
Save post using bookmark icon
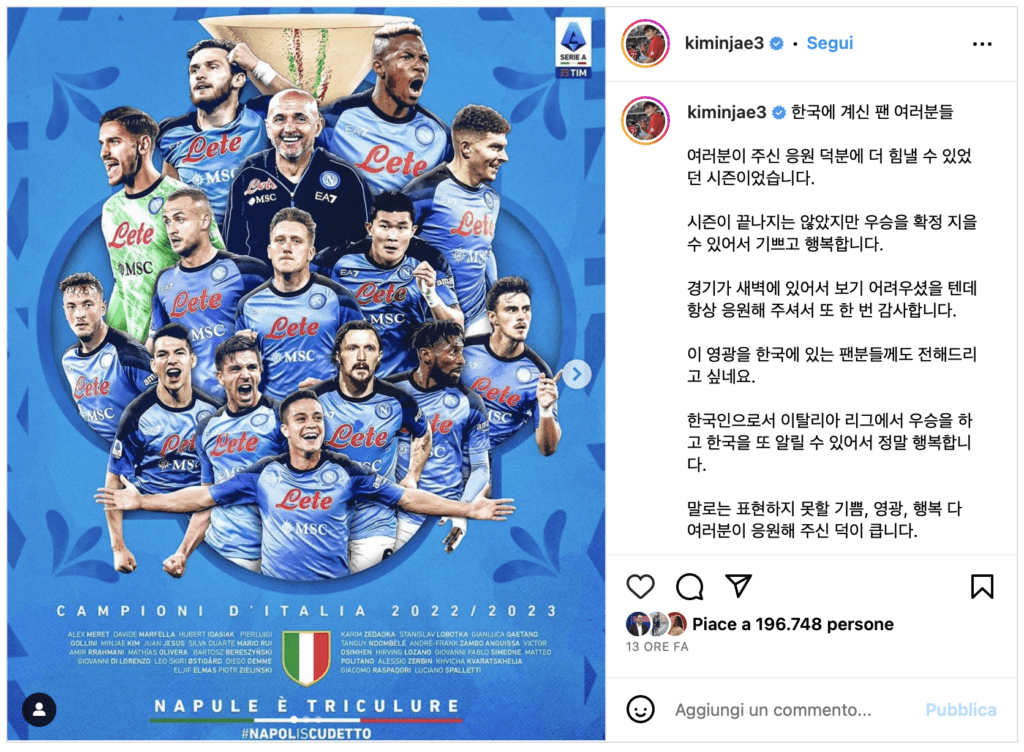pos(982,586)
